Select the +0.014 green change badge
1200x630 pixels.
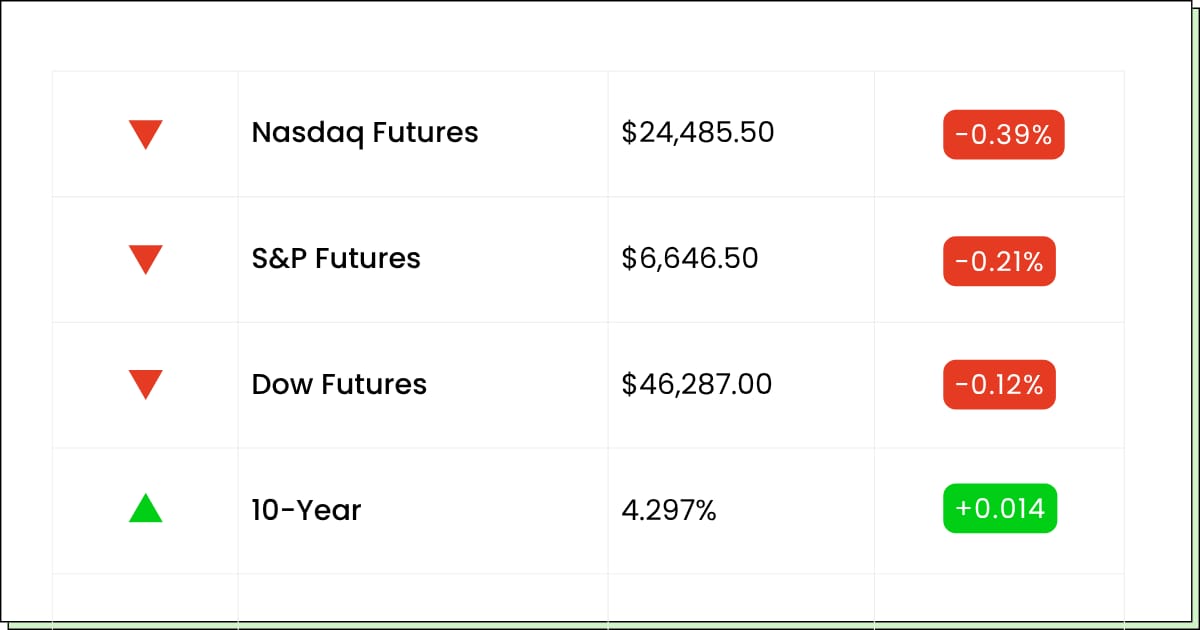[999, 509]
